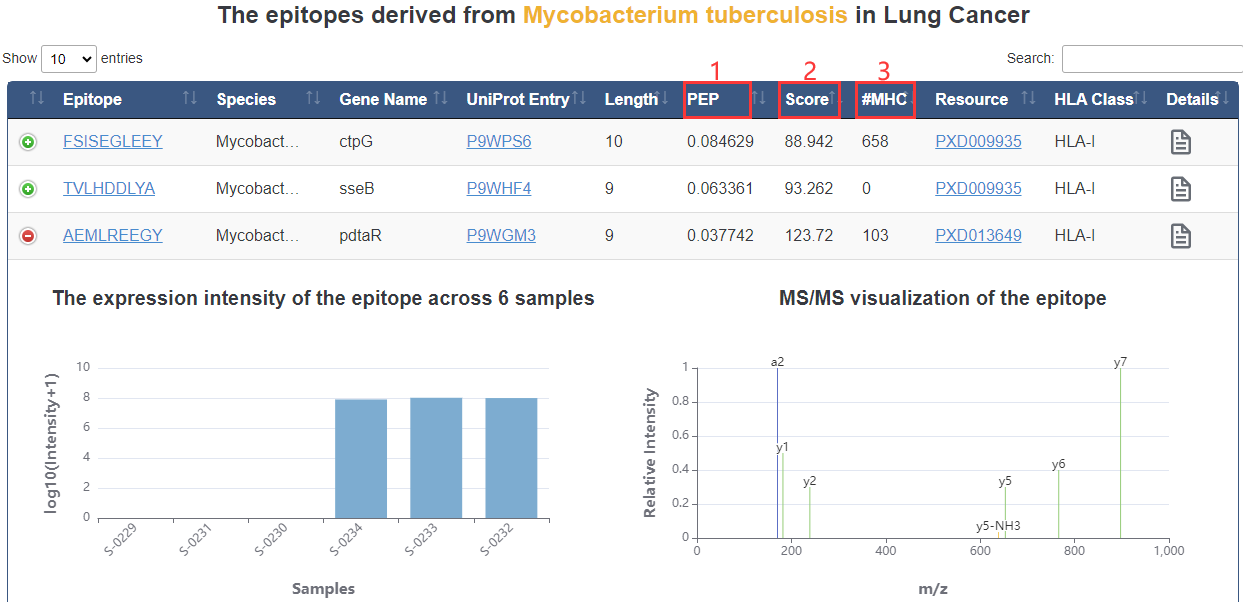Image resolution: width=1248 pixels, height=602 pixels.
Task: Expand the FSISEGLEEY row with green plus
Action: (x=28, y=143)
